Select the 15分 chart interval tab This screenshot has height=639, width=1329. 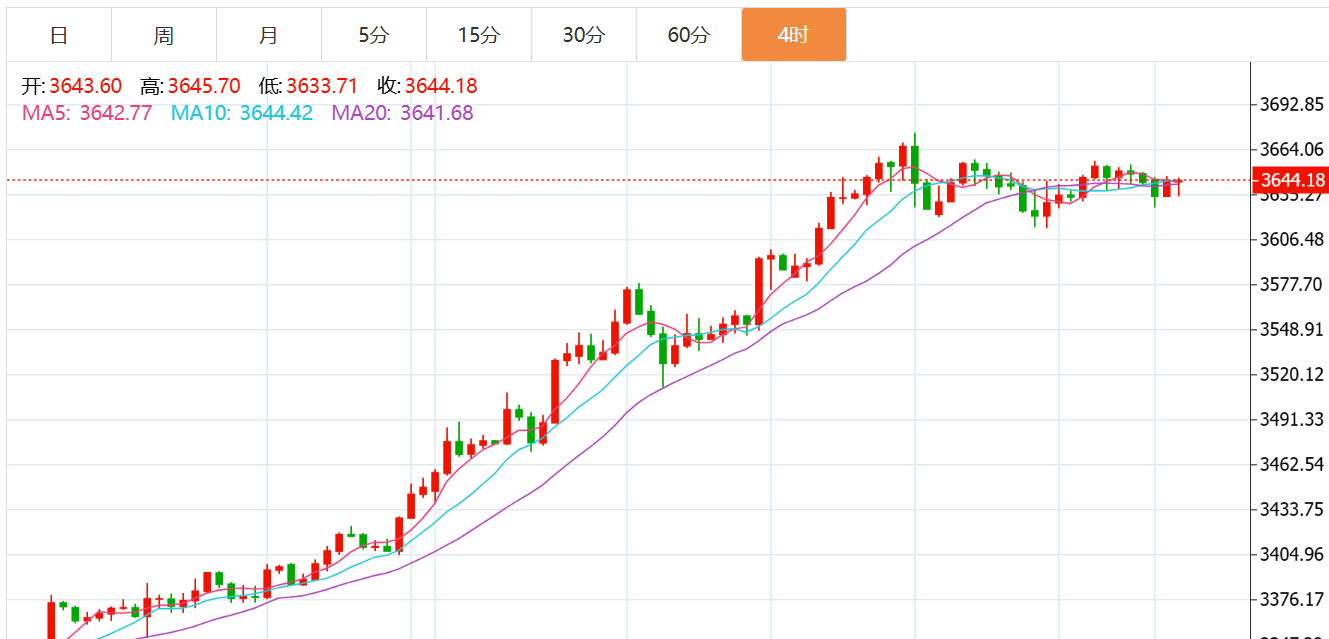point(479,36)
